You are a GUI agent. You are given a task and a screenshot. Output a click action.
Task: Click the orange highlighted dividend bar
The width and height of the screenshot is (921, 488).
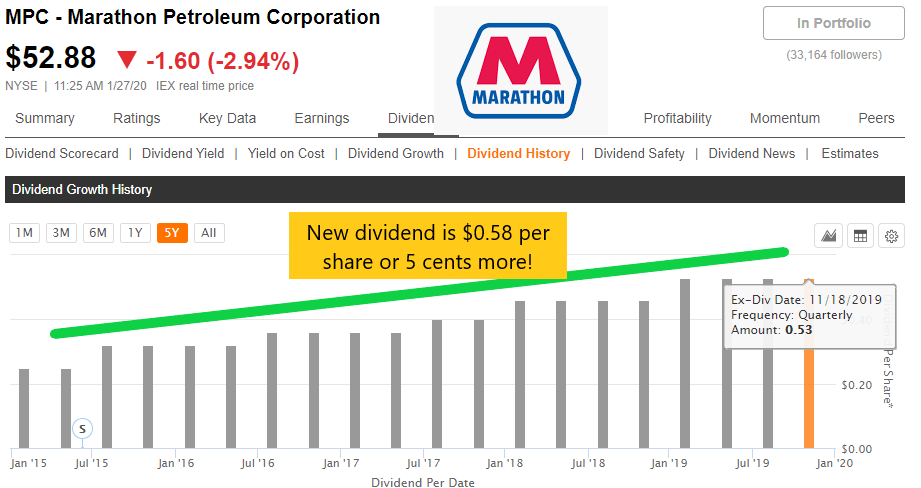point(809,400)
